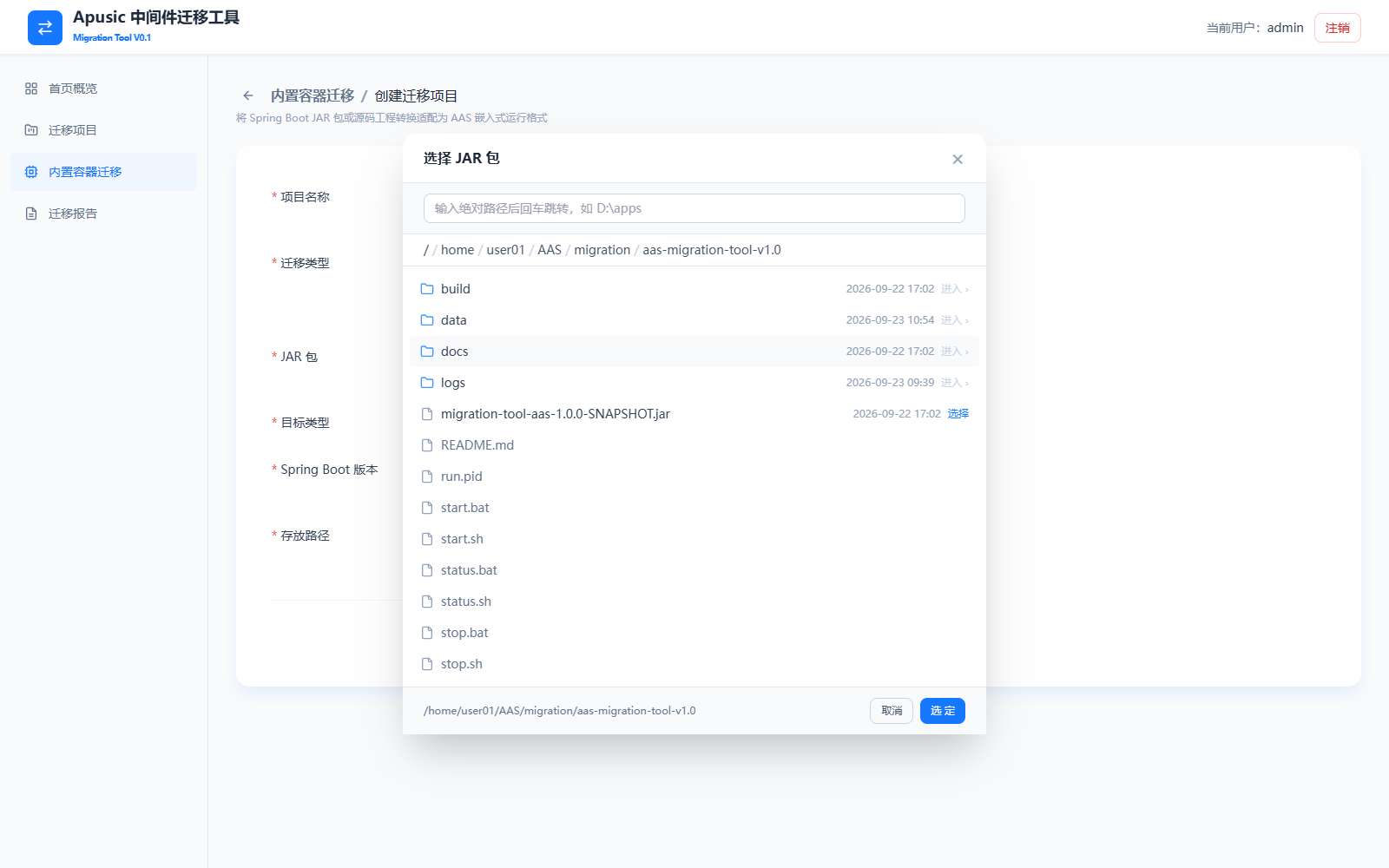
Task: Click the docs folder name
Action: pyautogui.click(x=455, y=352)
